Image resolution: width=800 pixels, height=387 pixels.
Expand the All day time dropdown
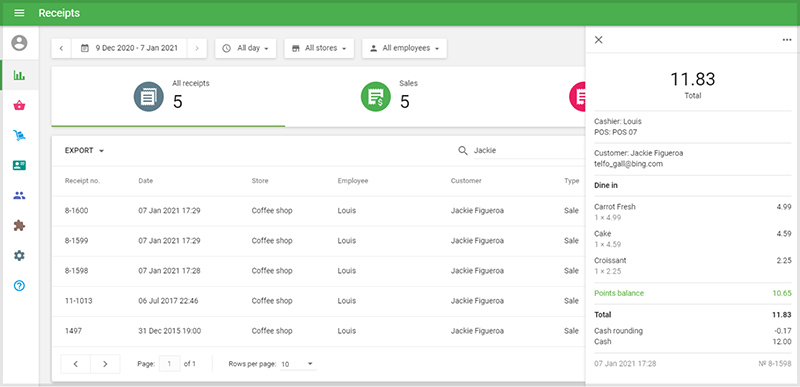click(245, 48)
